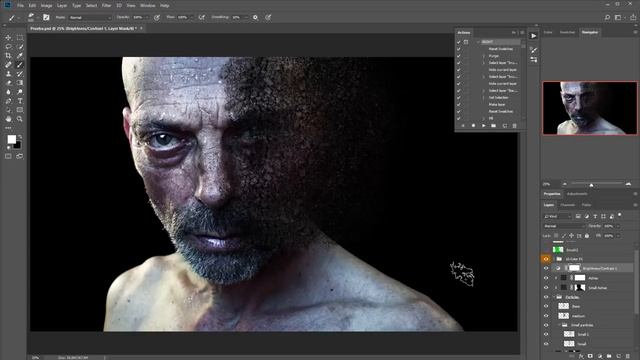Screen dimensions: 640x360
Task: Lock all for selected layer
Action: pyautogui.click(x=587, y=236)
